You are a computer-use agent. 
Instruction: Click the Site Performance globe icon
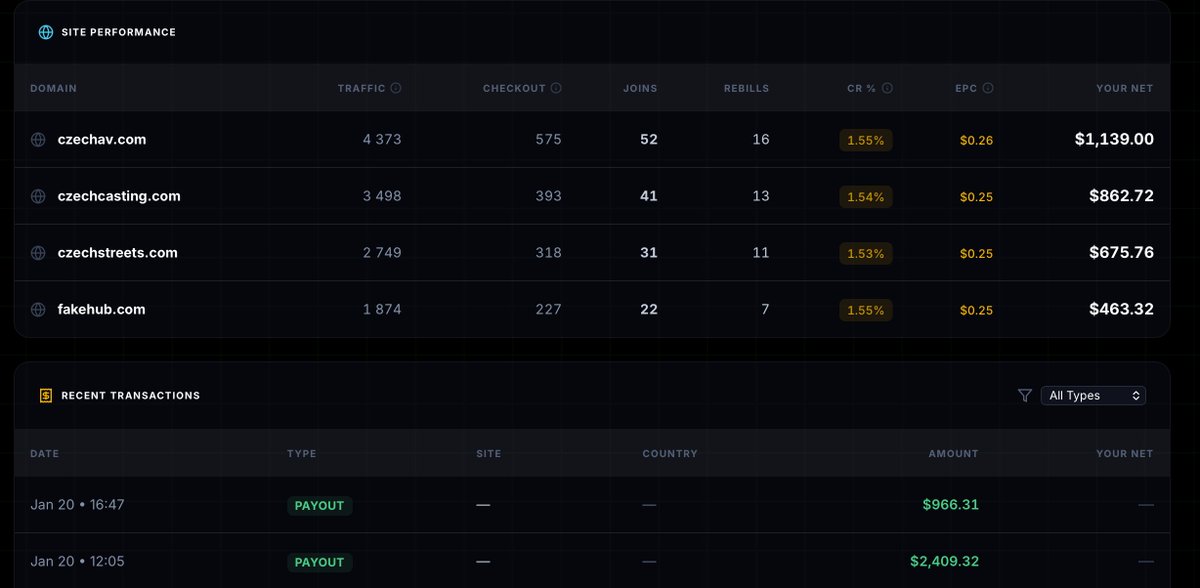(46, 32)
